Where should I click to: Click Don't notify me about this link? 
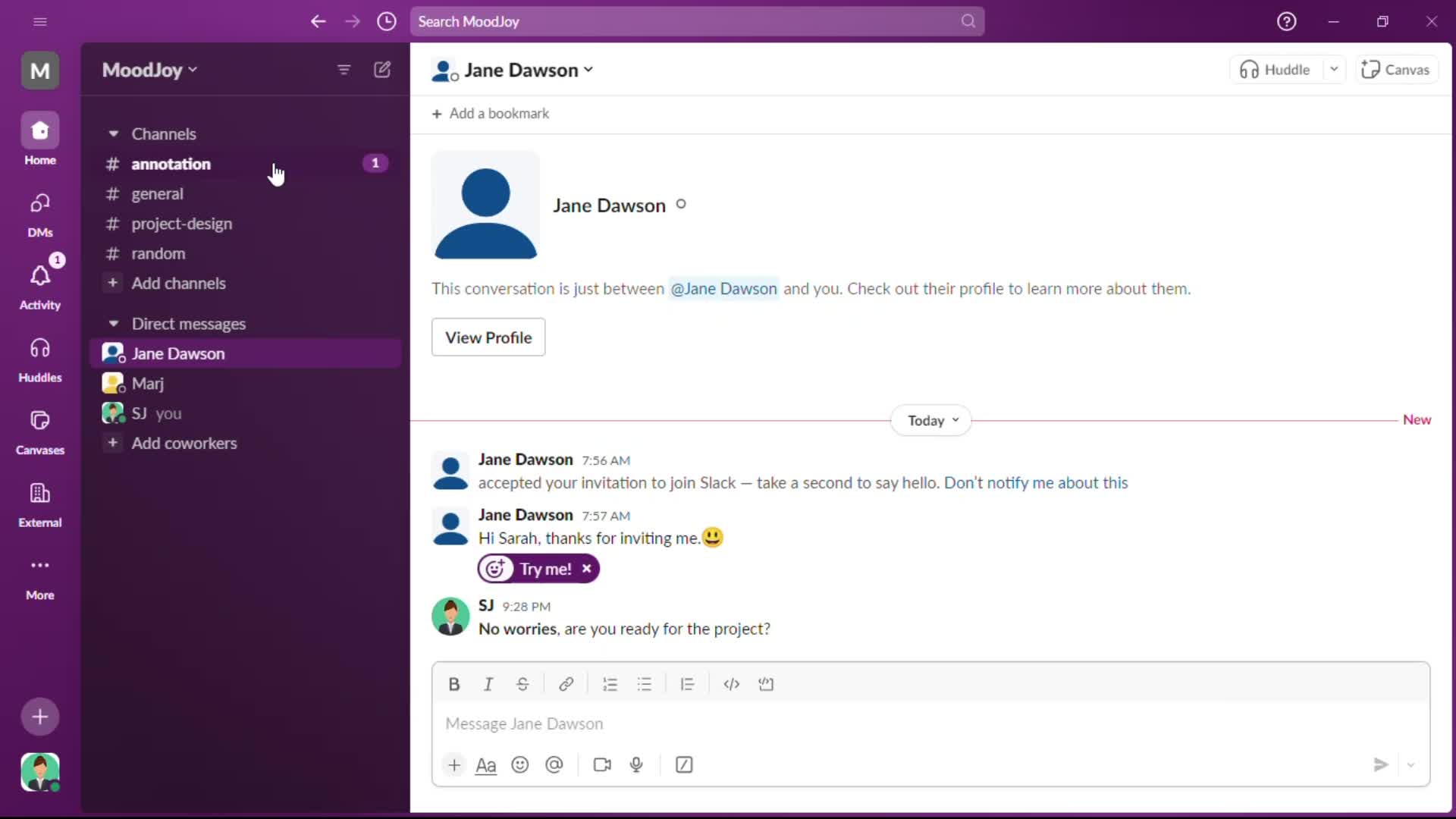(1036, 483)
